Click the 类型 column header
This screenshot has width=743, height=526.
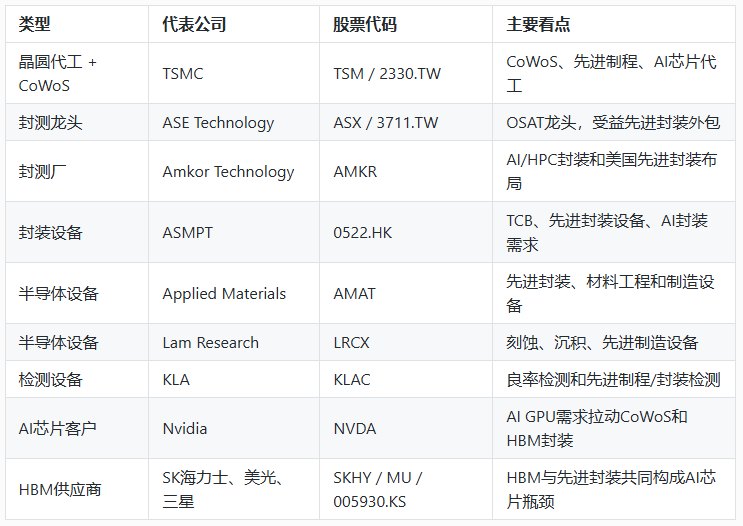pyautogui.click(x=77, y=24)
